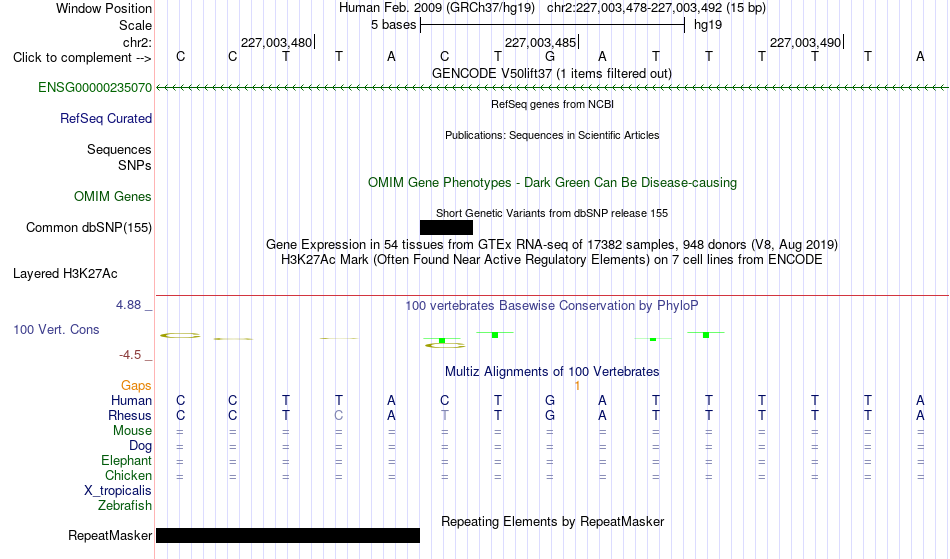950x559 pixels.
Task: Click the G base in the Human row
Action: [x=550, y=400]
